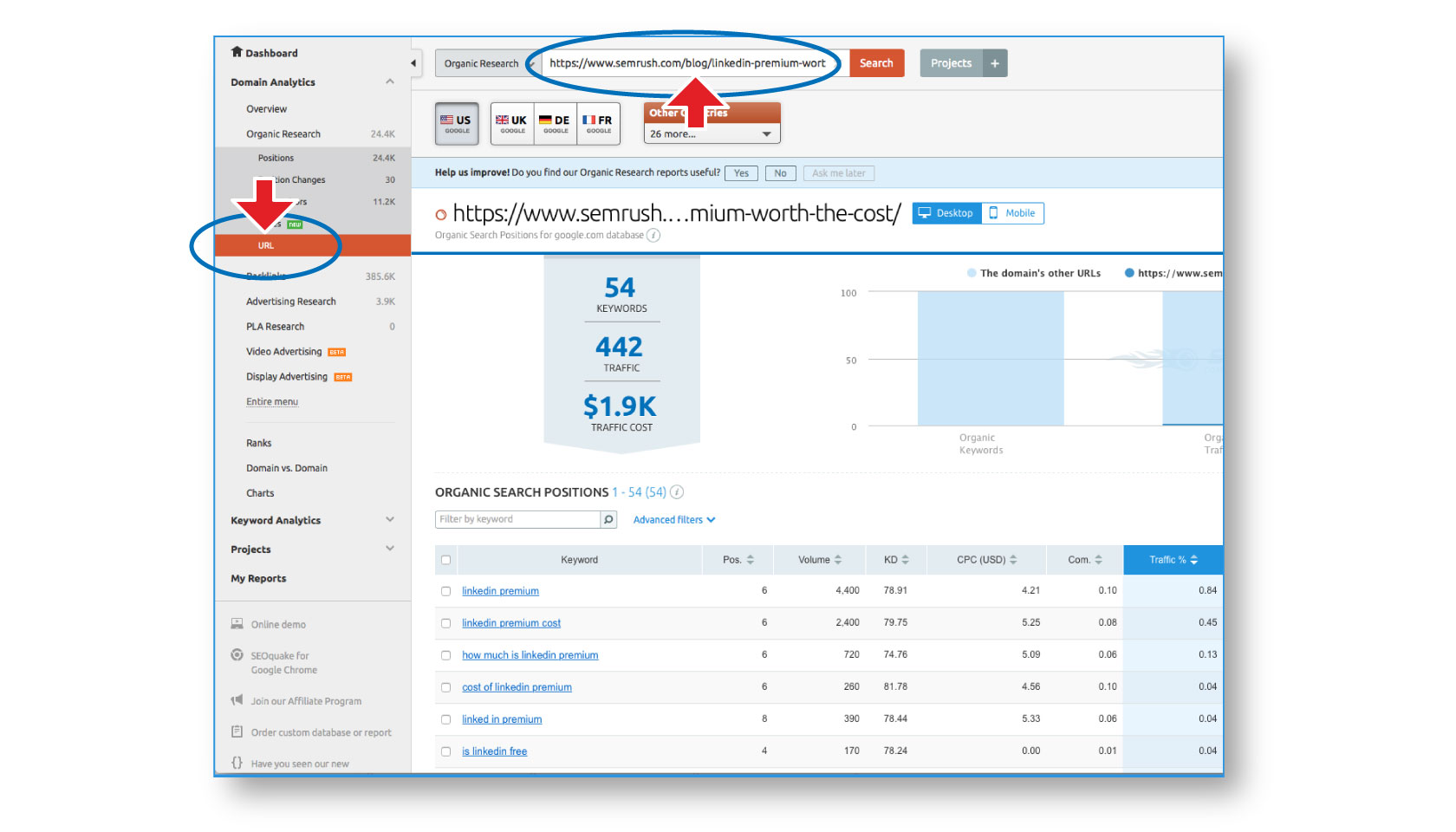
Task: Collapse the sidebar with the left arrow
Action: pos(413,63)
